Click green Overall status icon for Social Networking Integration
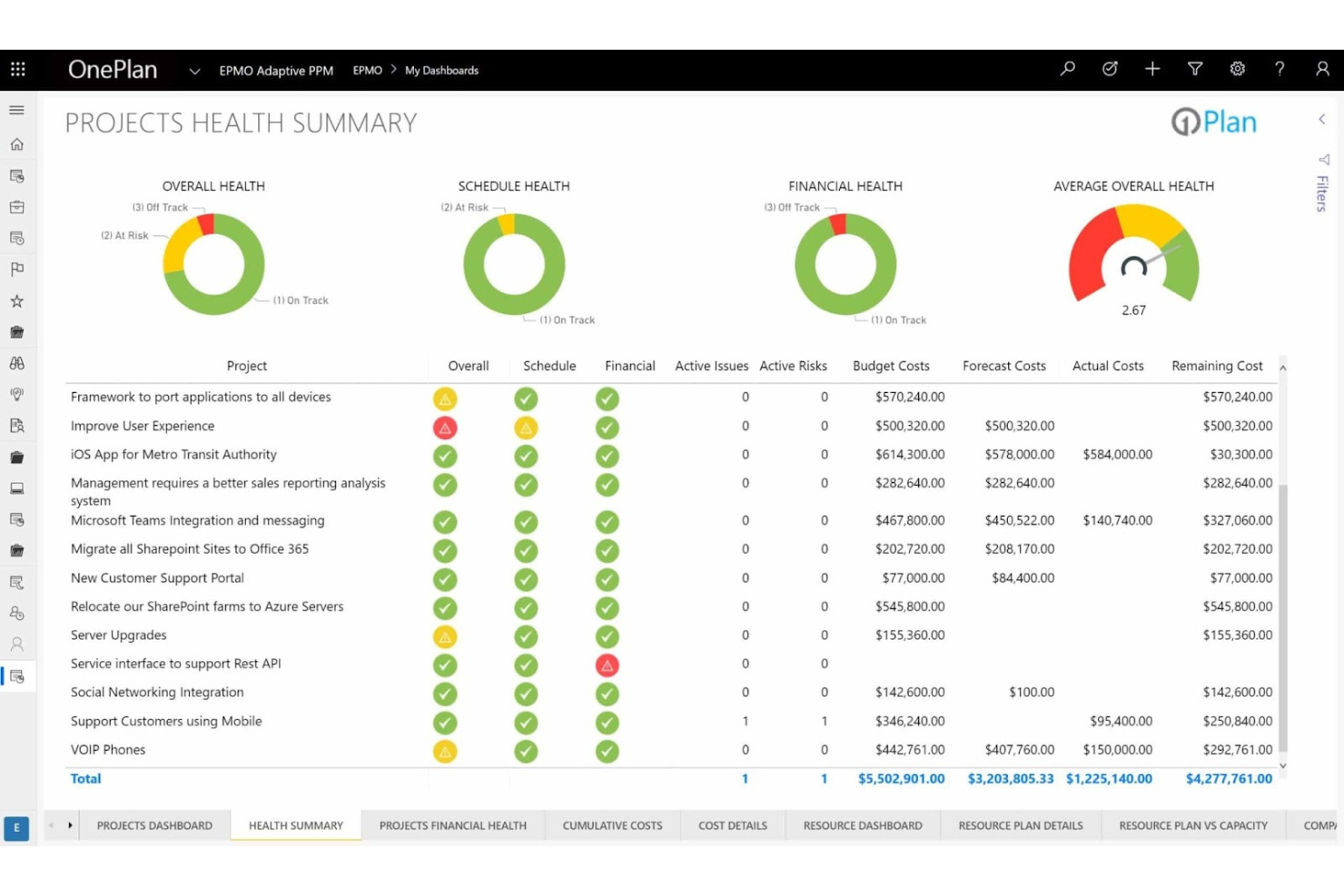Screen dimensions: 1344x896 tap(445, 694)
